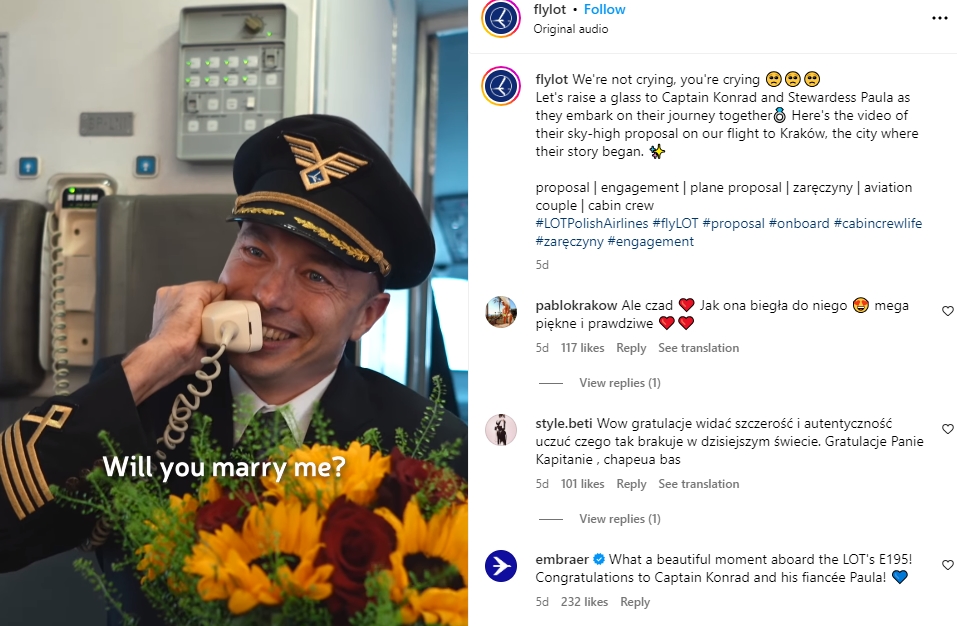Image resolution: width=957 pixels, height=626 pixels.
Task: Open the Original audio link
Action: [x=571, y=29]
